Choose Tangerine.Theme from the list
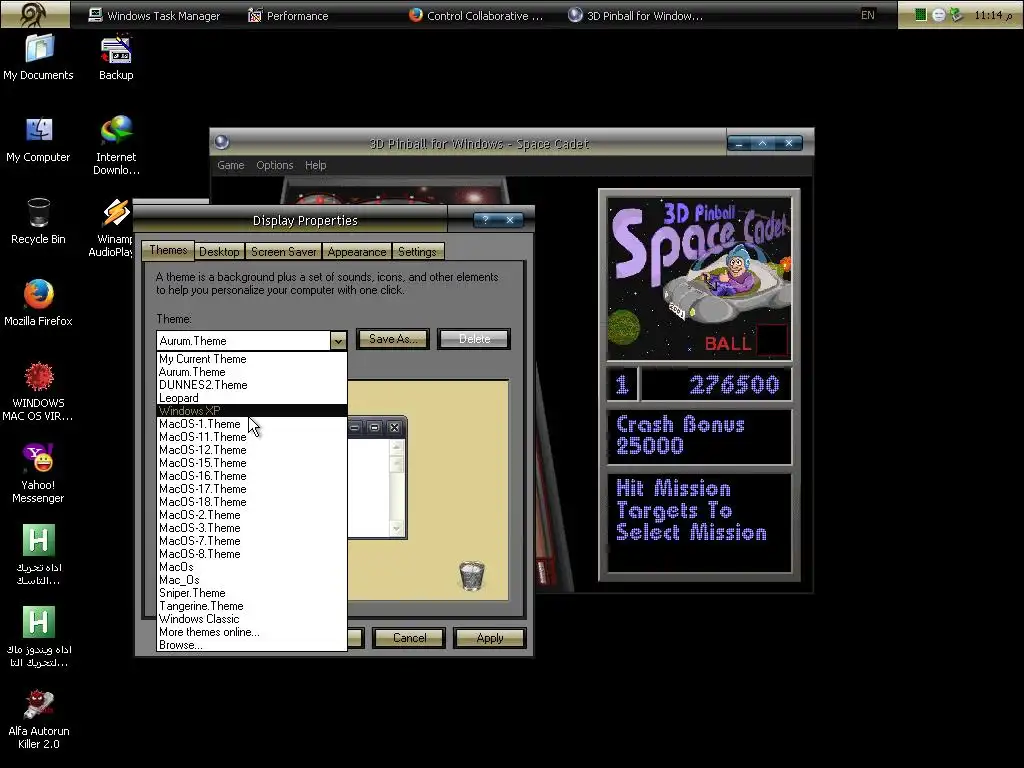 click(252, 606)
